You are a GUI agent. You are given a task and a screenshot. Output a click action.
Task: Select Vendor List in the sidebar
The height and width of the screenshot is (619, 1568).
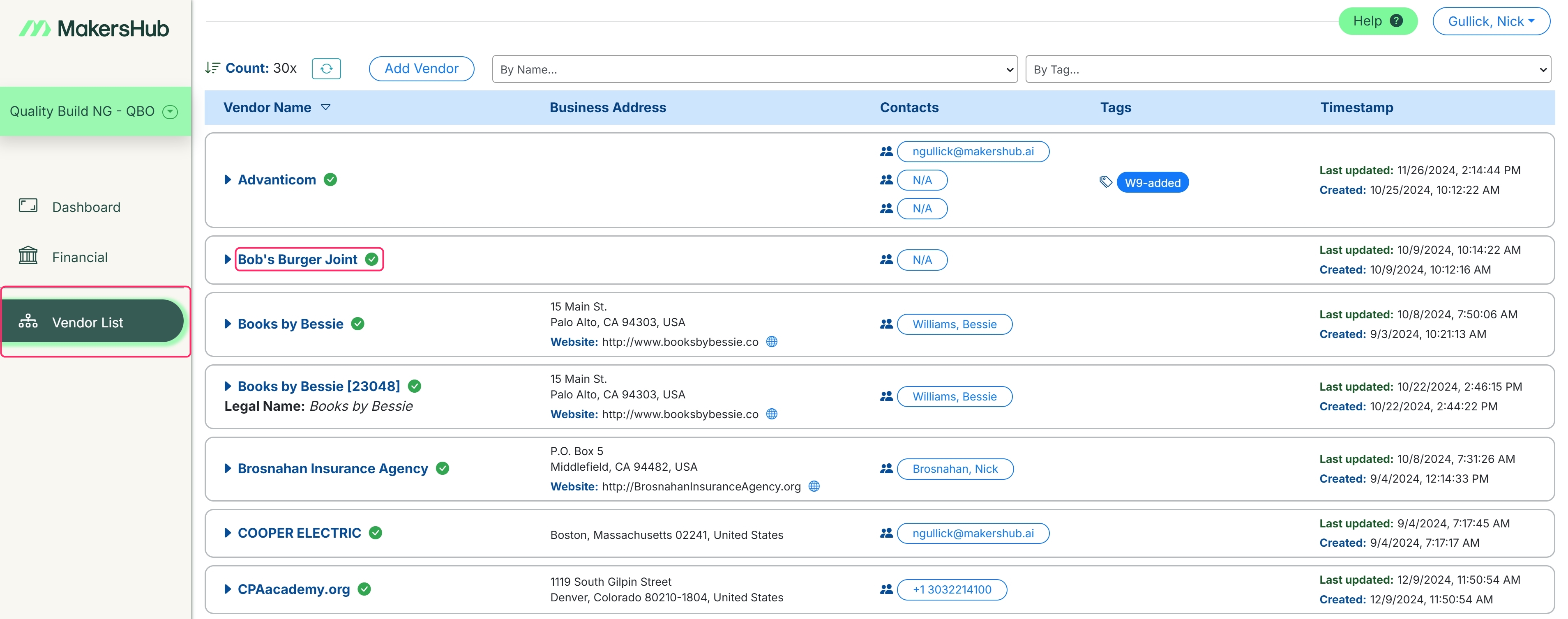(x=92, y=321)
